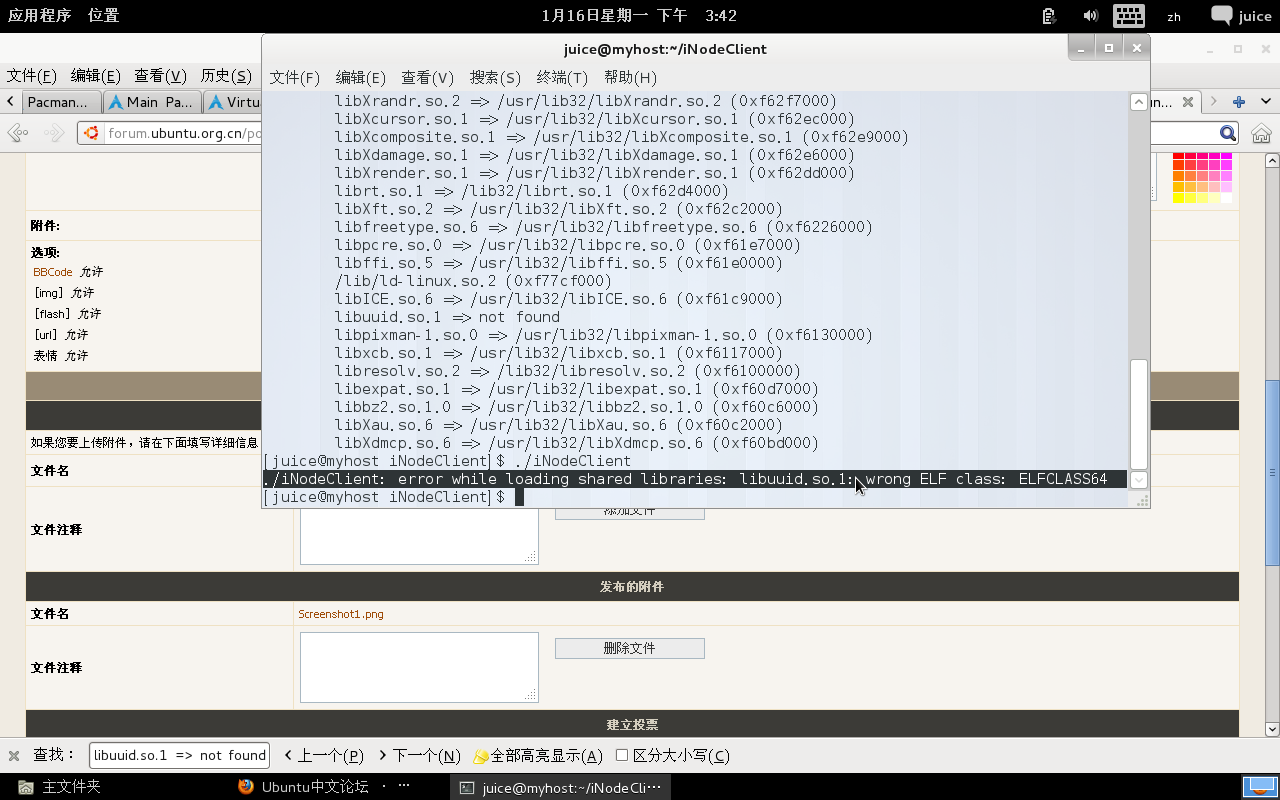This screenshot has height=800, width=1280.
Task: Click the search magnifier icon
Action: (x=1228, y=133)
